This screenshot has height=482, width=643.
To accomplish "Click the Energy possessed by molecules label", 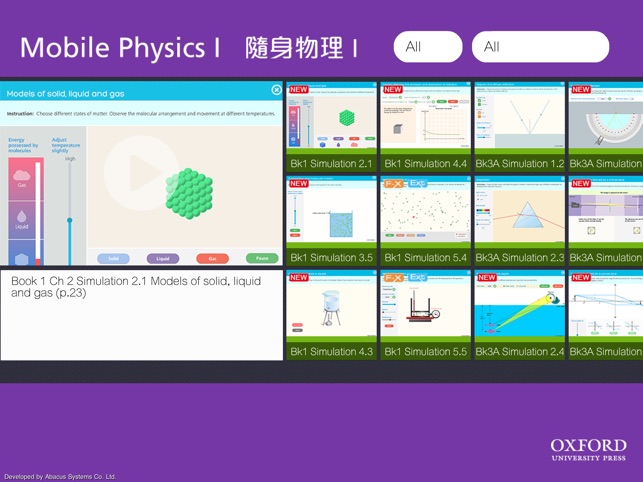I will click(x=23, y=145).
